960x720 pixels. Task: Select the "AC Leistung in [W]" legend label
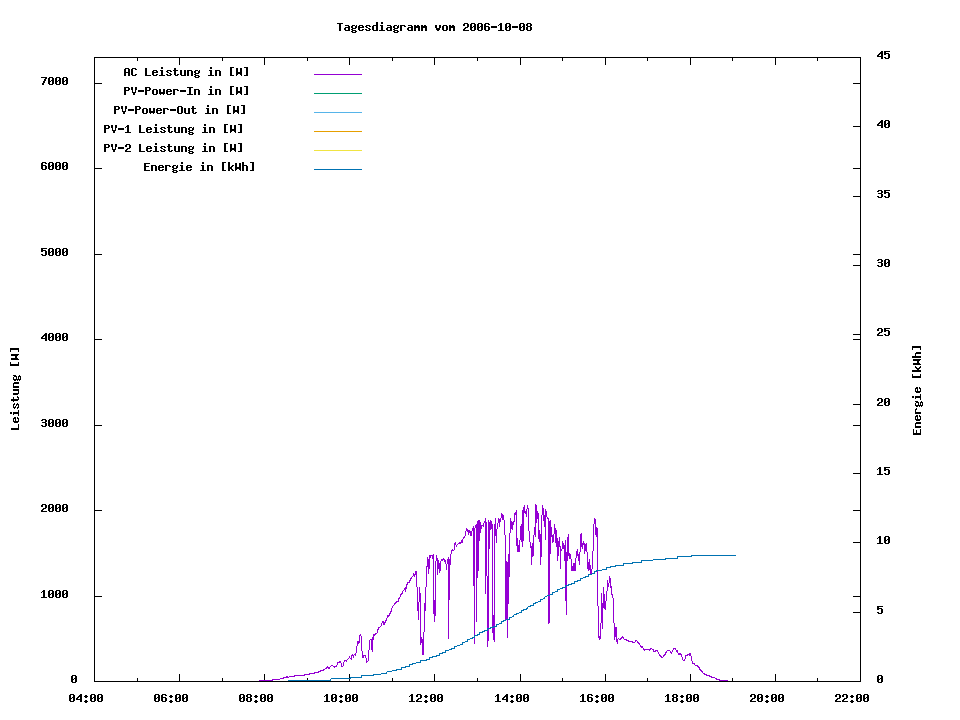186,72
